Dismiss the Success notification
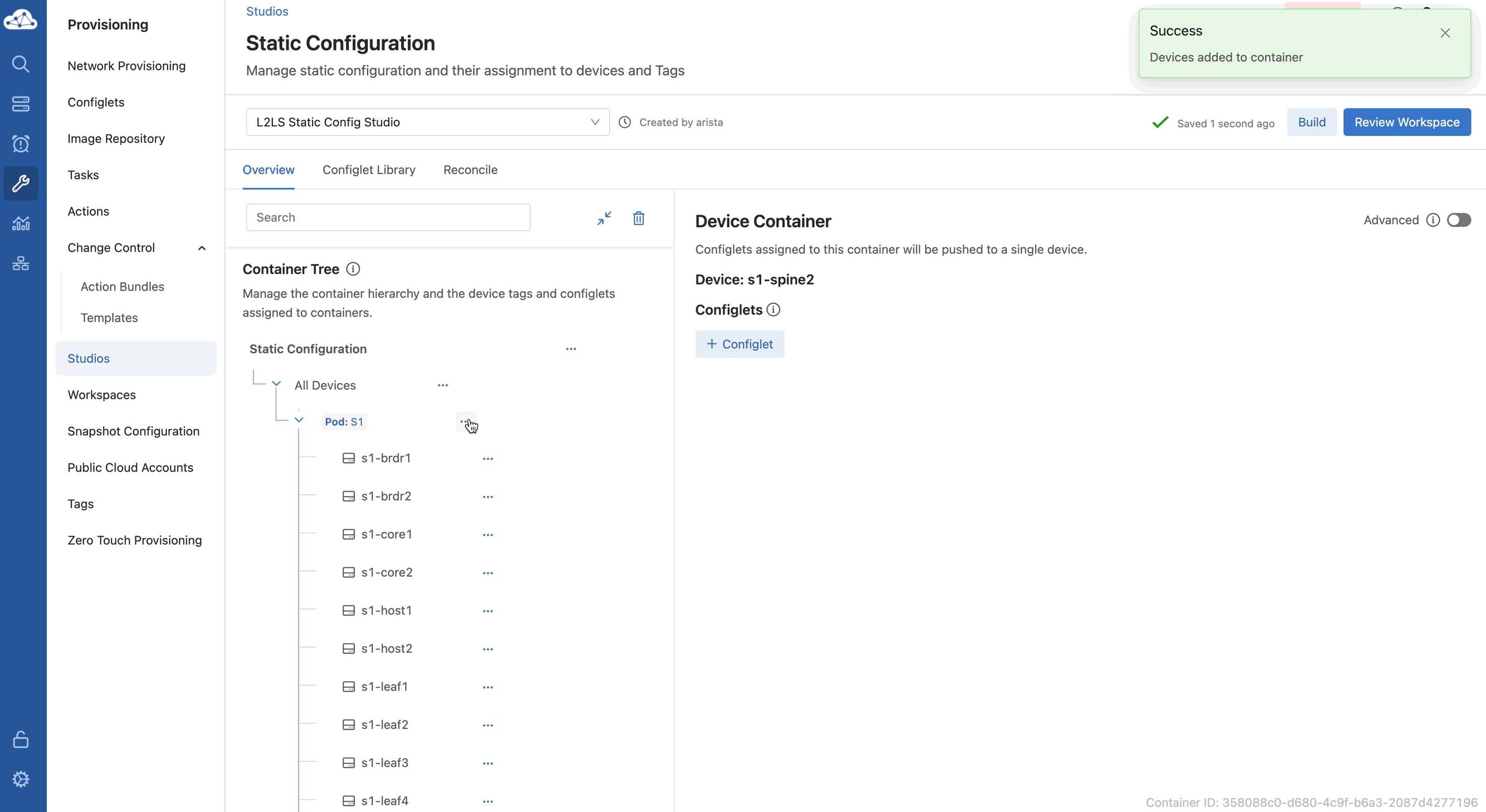 tap(1445, 33)
